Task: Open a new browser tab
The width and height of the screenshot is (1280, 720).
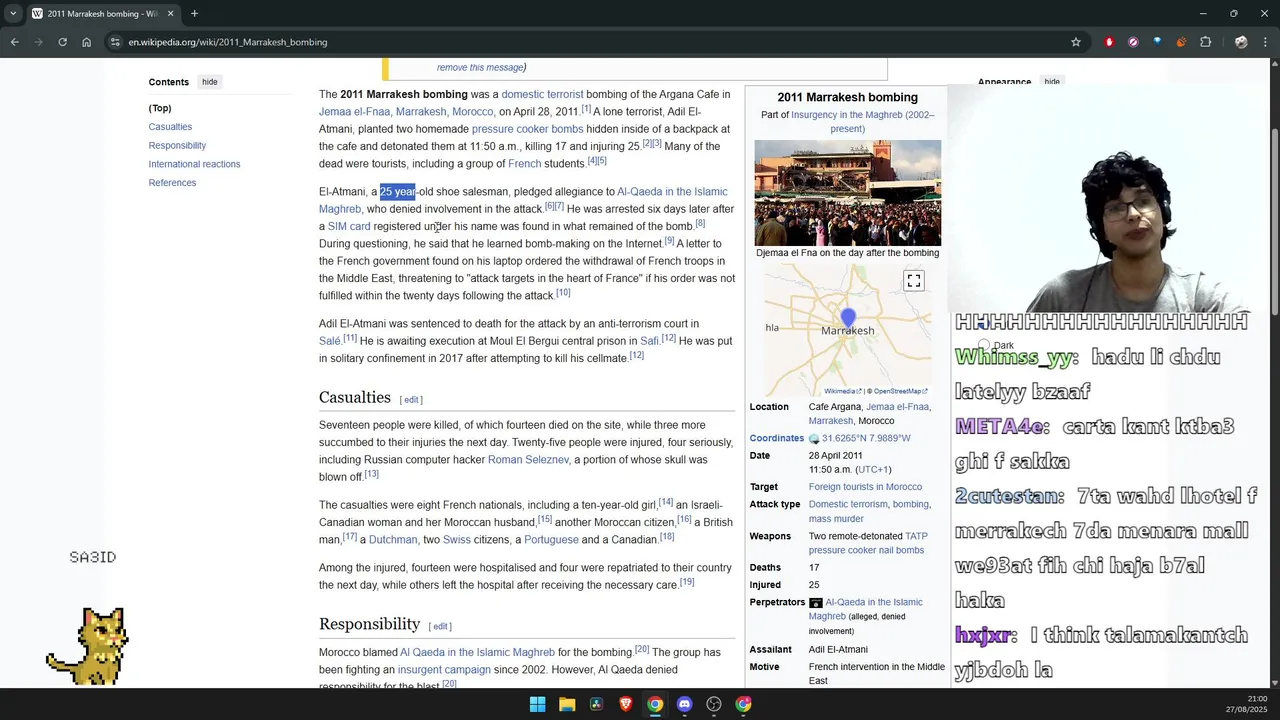Action: [x=194, y=14]
